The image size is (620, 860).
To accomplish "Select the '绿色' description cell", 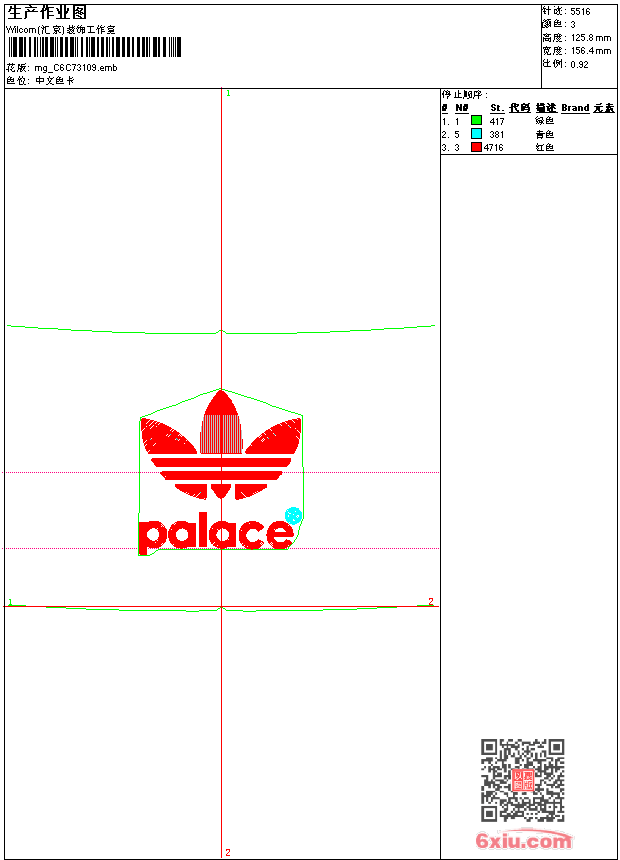I will [x=545, y=121].
